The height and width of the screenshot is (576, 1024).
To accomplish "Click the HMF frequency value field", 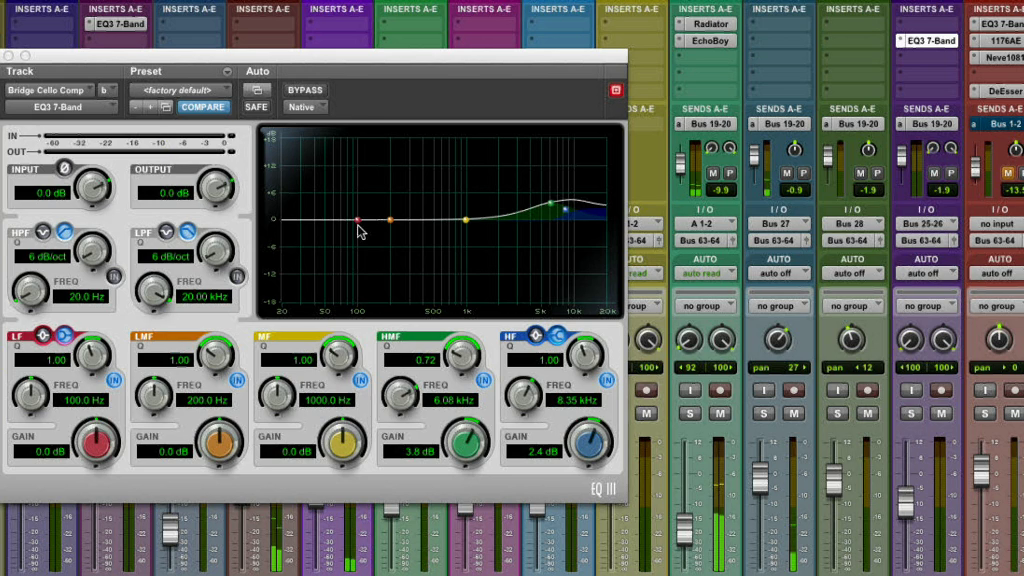I will (x=452, y=400).
